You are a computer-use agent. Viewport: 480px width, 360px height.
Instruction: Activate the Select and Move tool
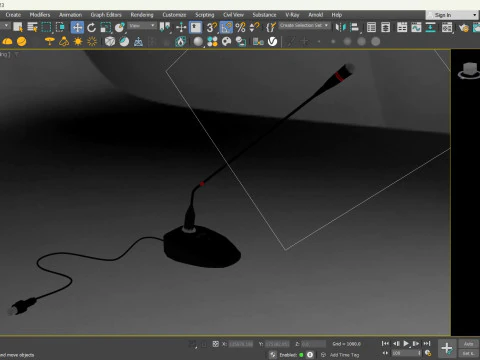[77, 27]
